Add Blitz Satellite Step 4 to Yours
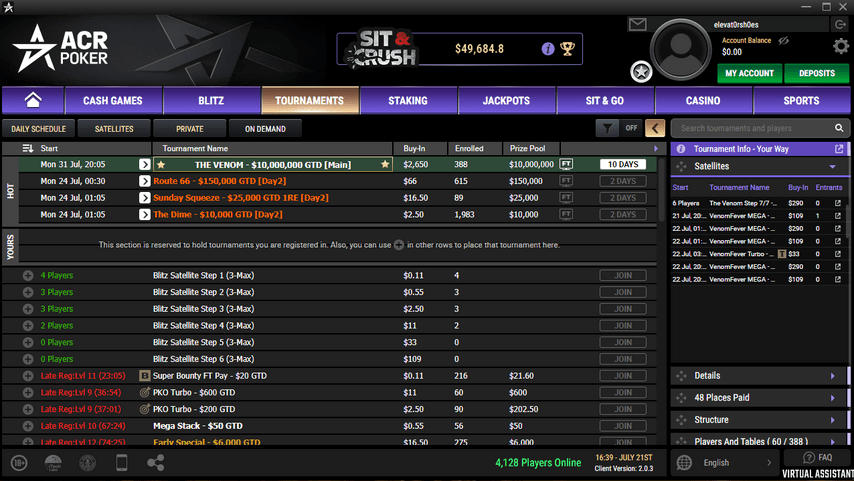 [28, 326]
